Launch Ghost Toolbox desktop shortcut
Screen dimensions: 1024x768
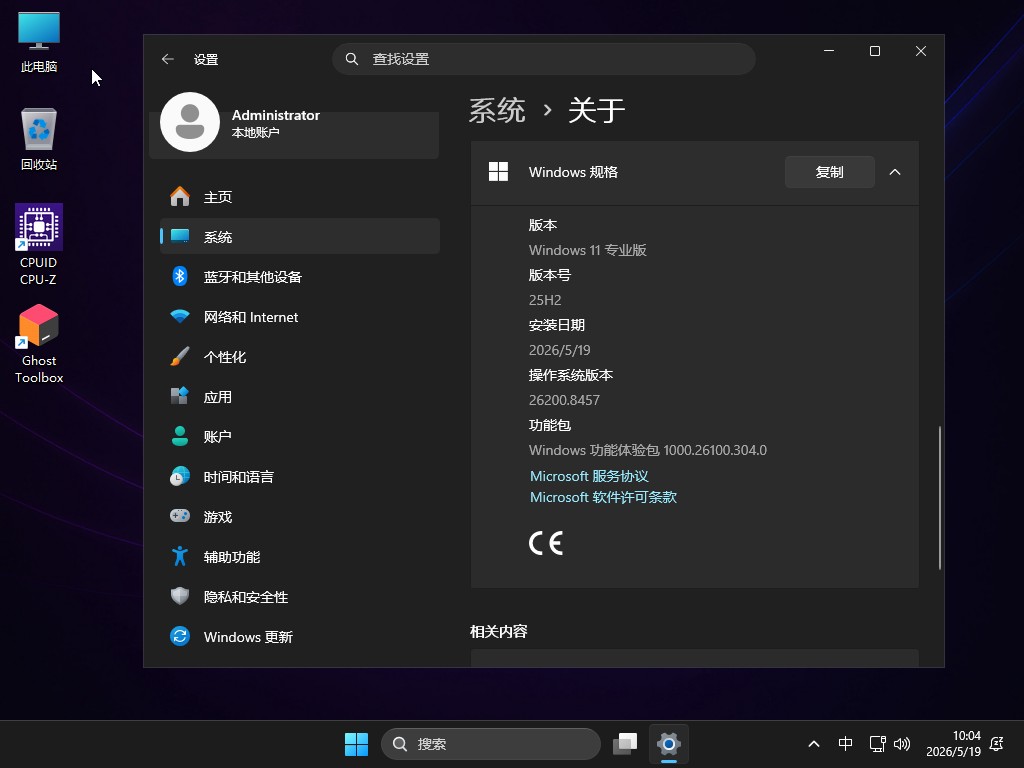pyautogui.click(x=39, y=344)
